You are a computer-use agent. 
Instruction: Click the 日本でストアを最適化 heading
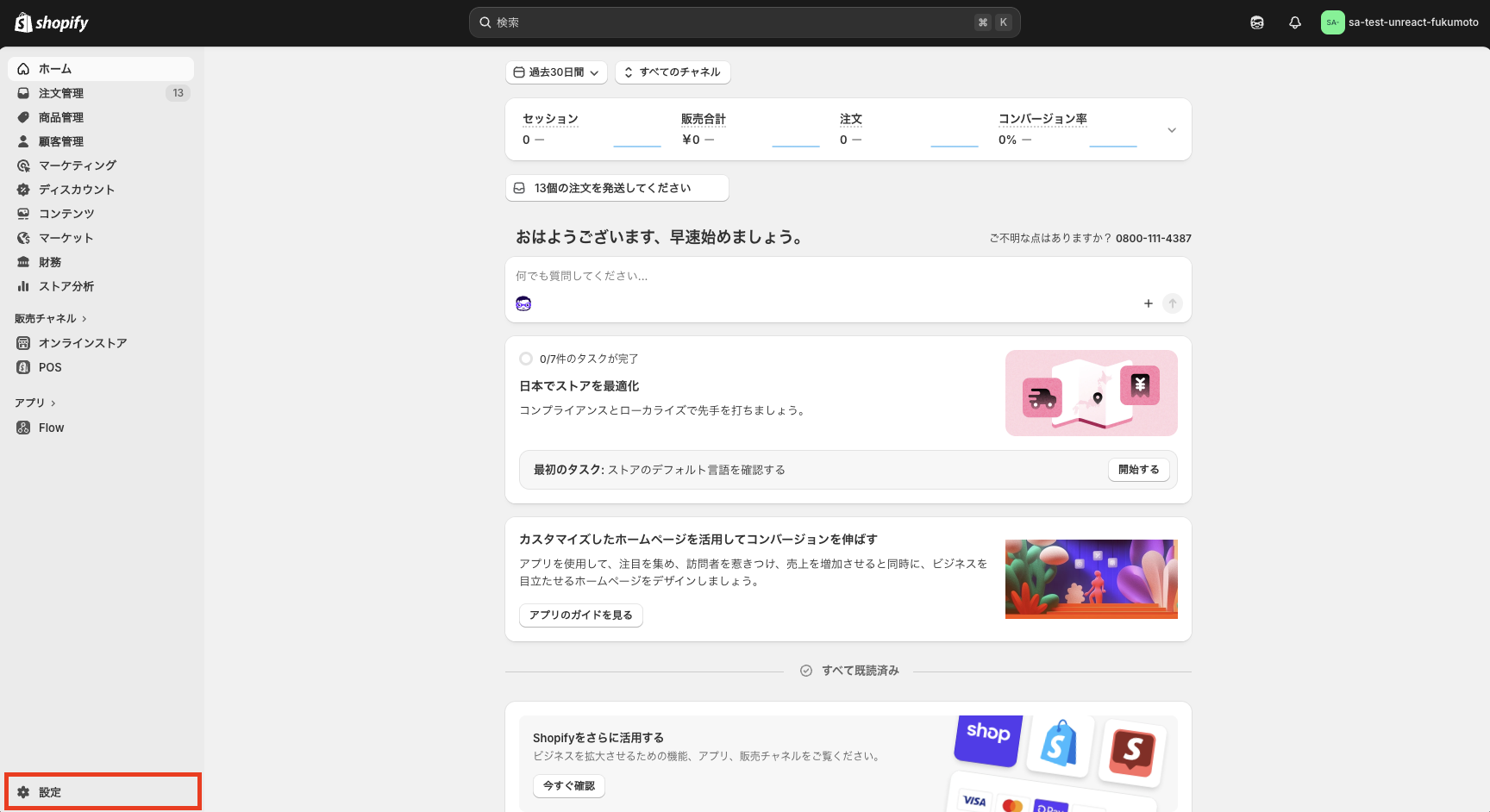click(x=579, y=386)
